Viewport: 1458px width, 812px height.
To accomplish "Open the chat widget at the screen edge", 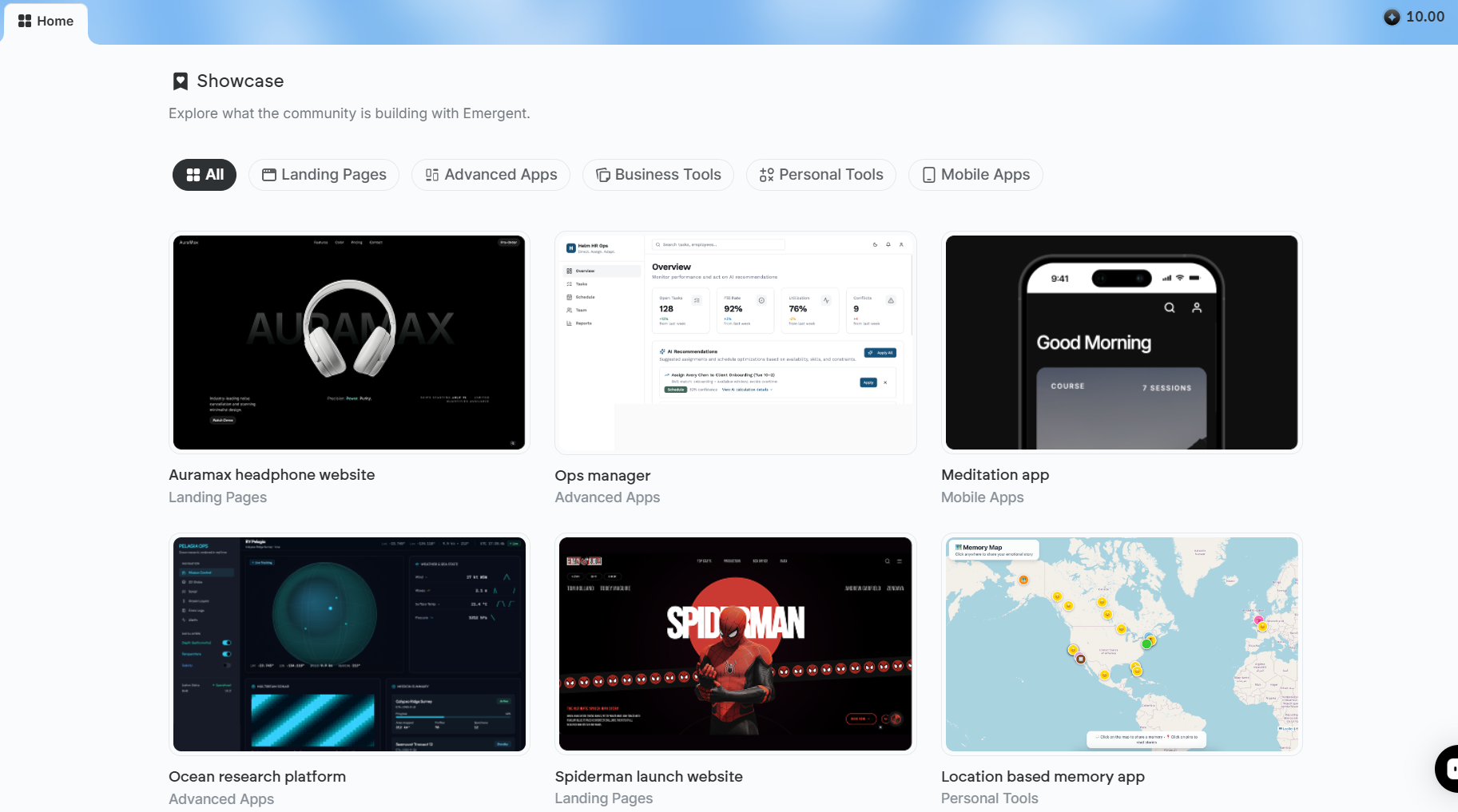I will tap(1446, 768).
